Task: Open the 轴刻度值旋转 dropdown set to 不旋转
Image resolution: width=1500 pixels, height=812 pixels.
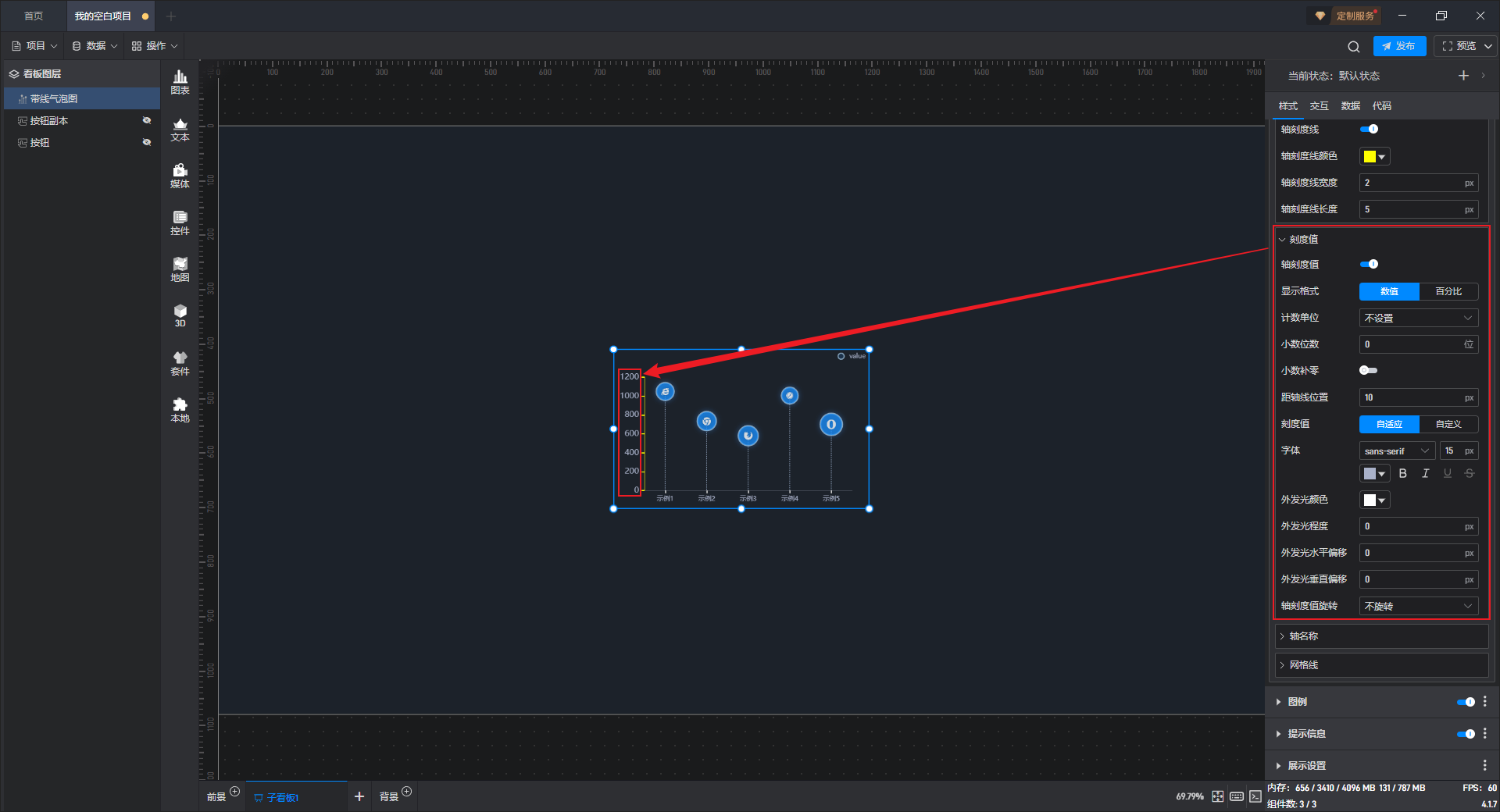Action: [1419, 606]
